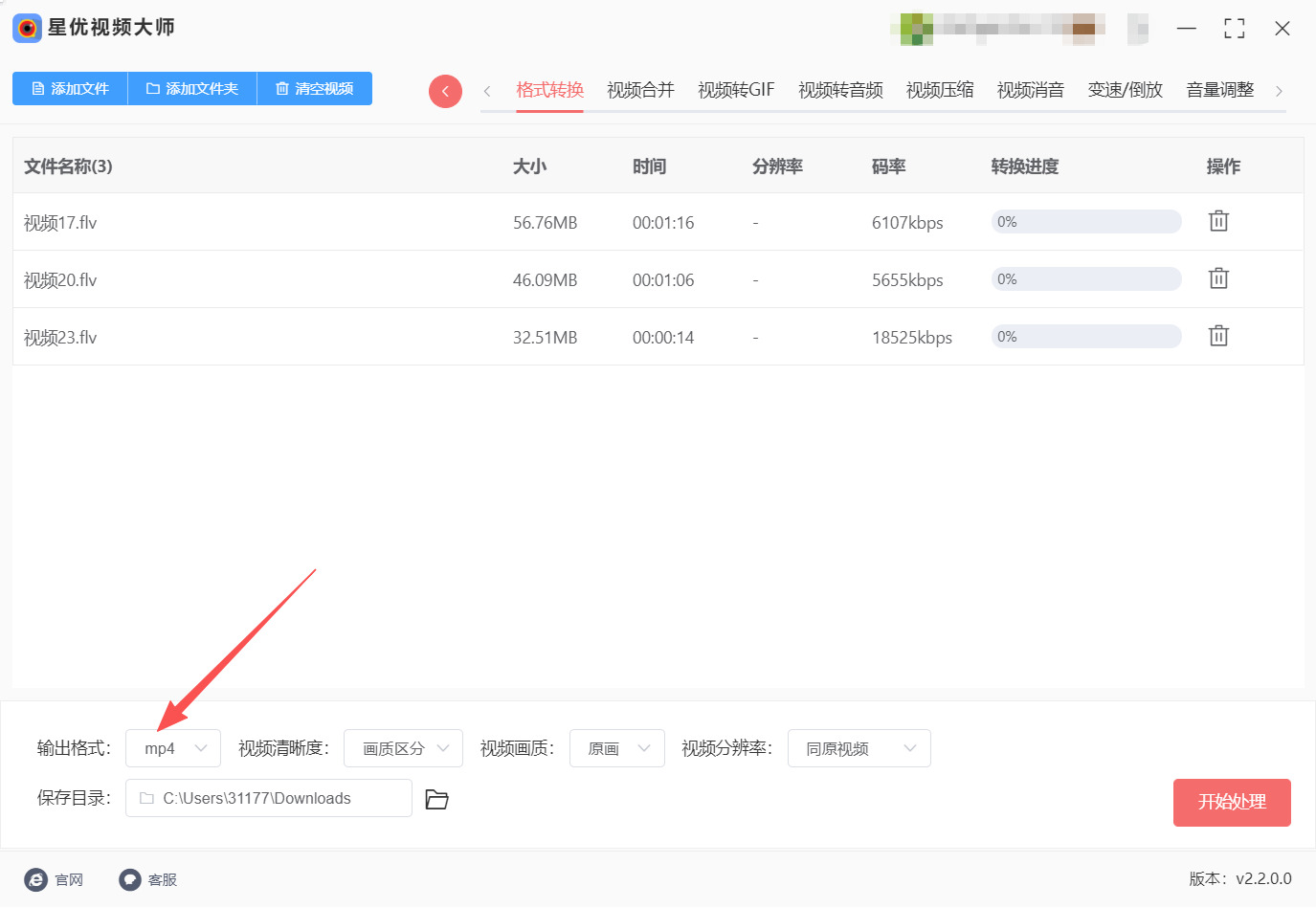
Task: Open the 客服 customer service chat icon
Action: [130, 879]
